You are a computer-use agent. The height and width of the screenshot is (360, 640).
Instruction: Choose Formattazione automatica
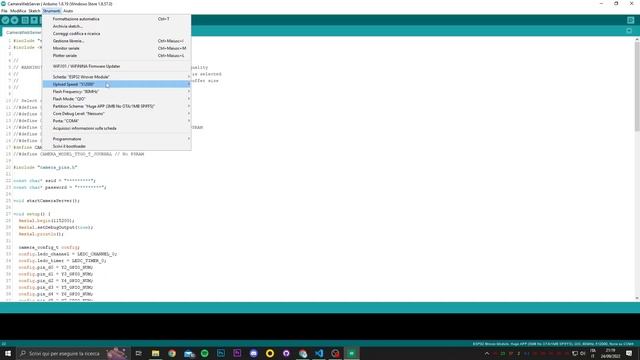(x=117, y=19)
